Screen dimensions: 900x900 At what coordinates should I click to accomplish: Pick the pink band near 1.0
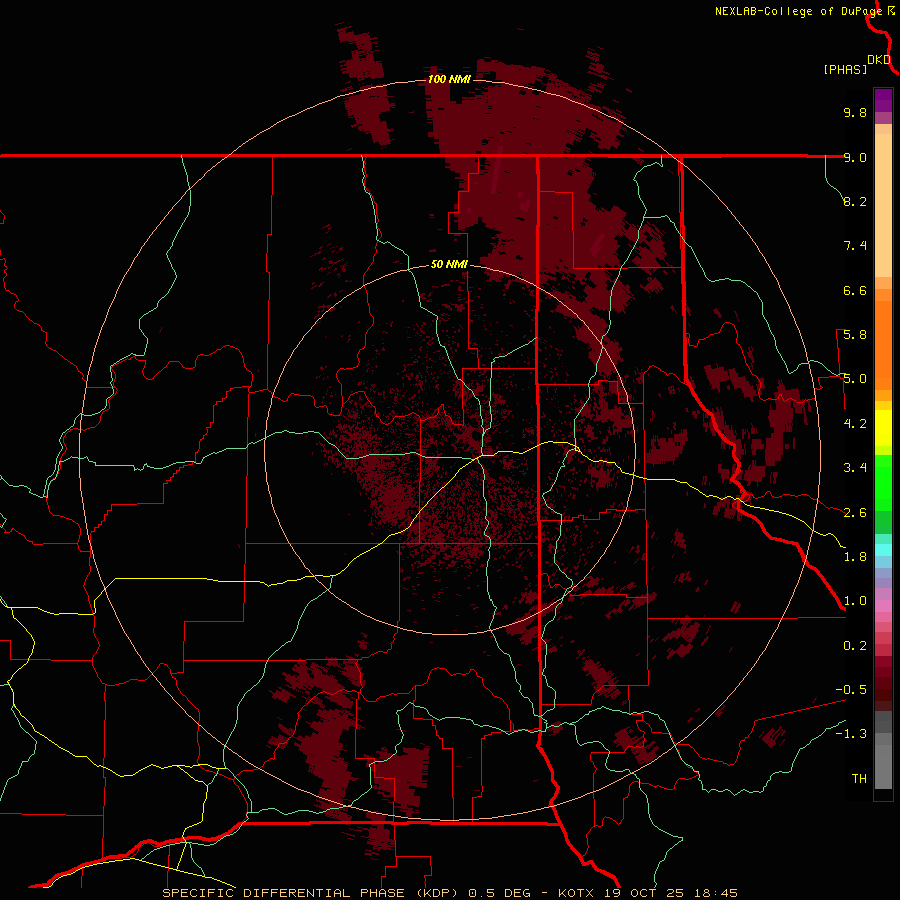pyautogui.click(x=883, y=606)
